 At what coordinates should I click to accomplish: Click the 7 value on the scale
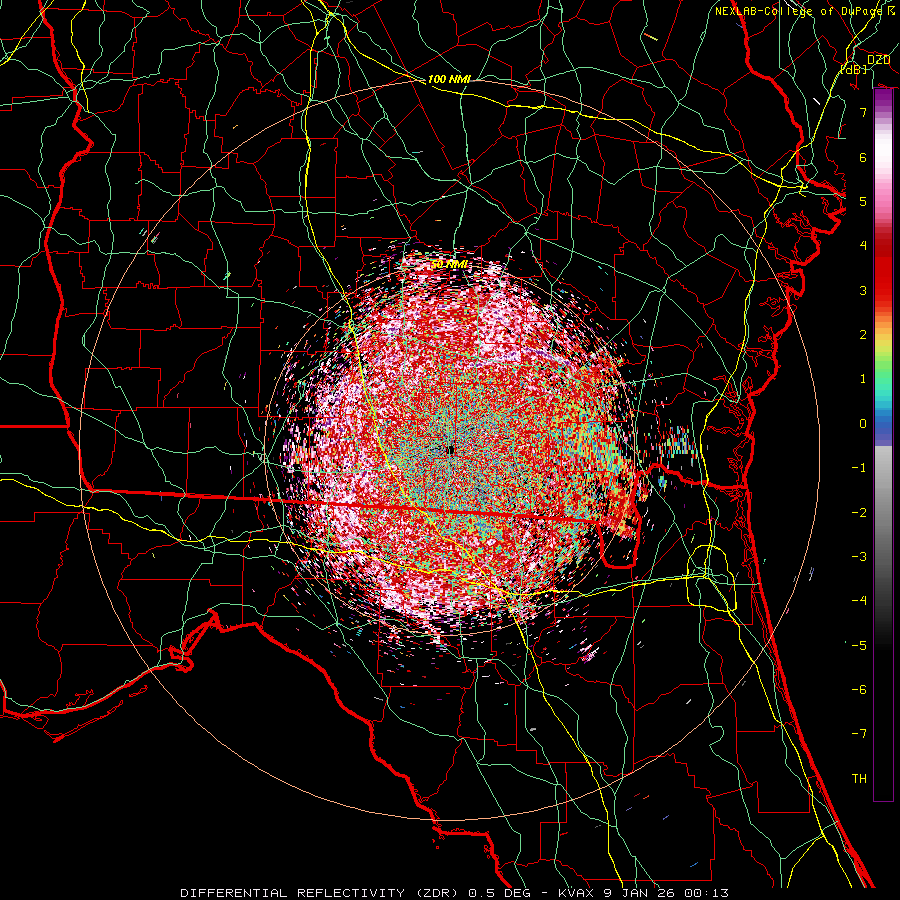tap(863, 112)
